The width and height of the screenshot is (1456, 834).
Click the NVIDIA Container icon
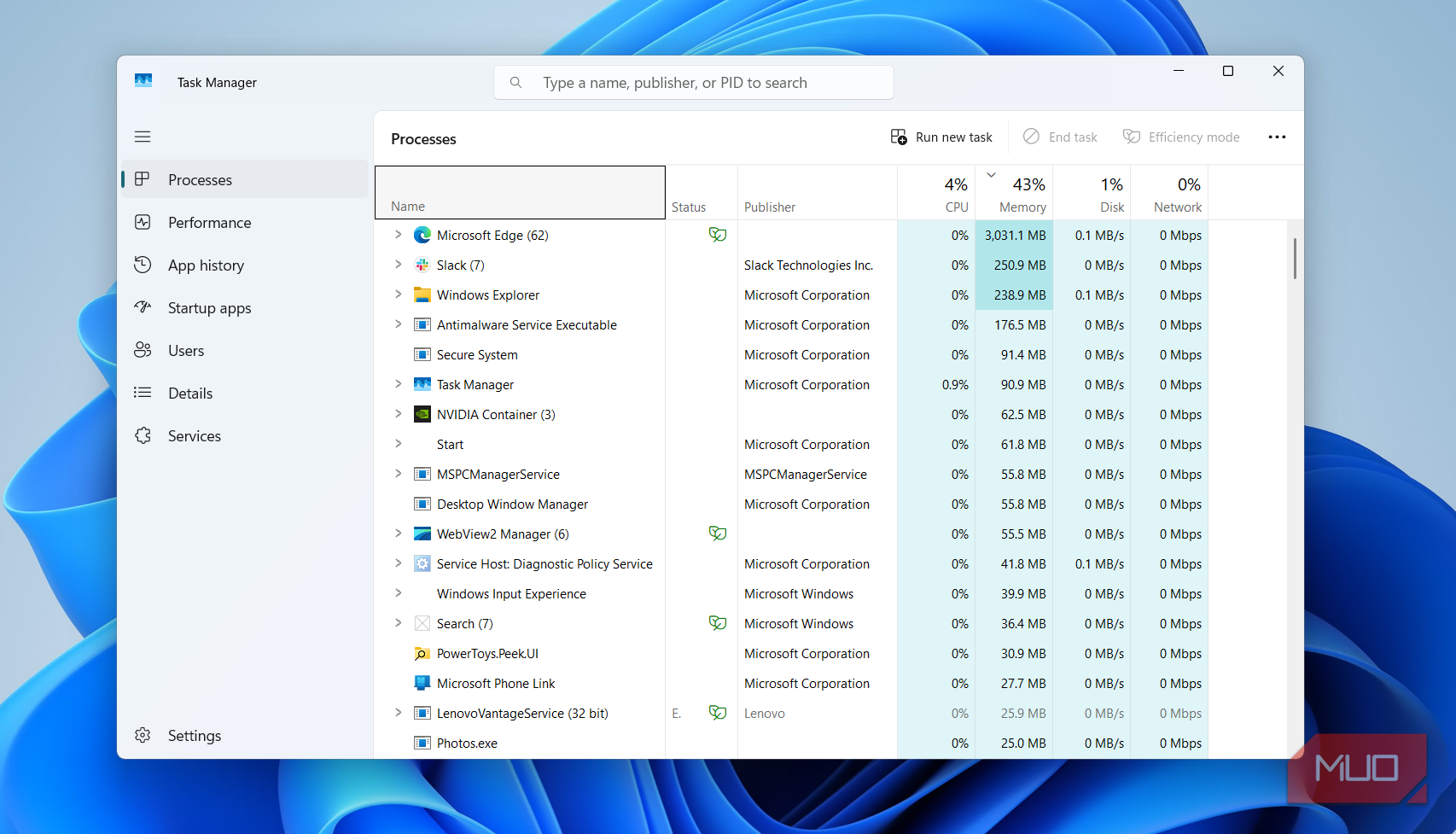point(422,415)
